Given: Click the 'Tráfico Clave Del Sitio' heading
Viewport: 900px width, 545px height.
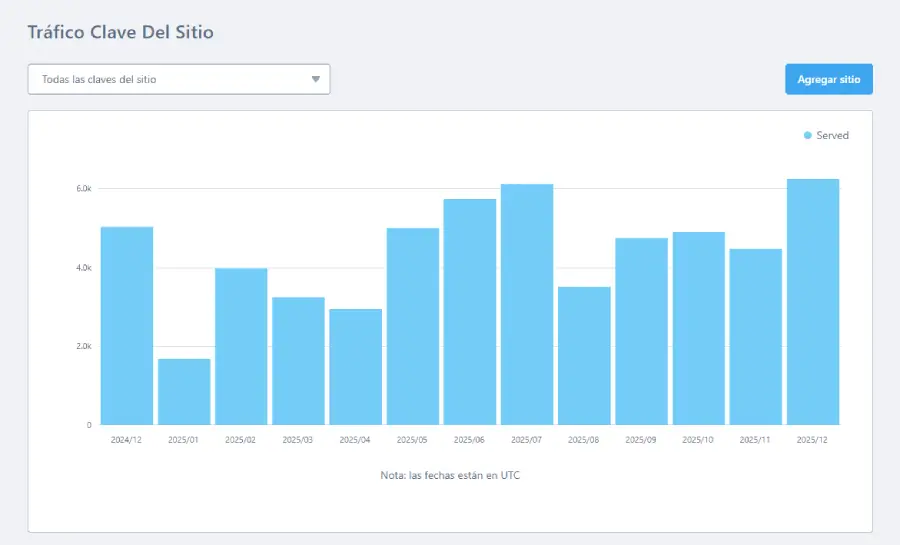Looking at the screenshot, I should (120, 32).
